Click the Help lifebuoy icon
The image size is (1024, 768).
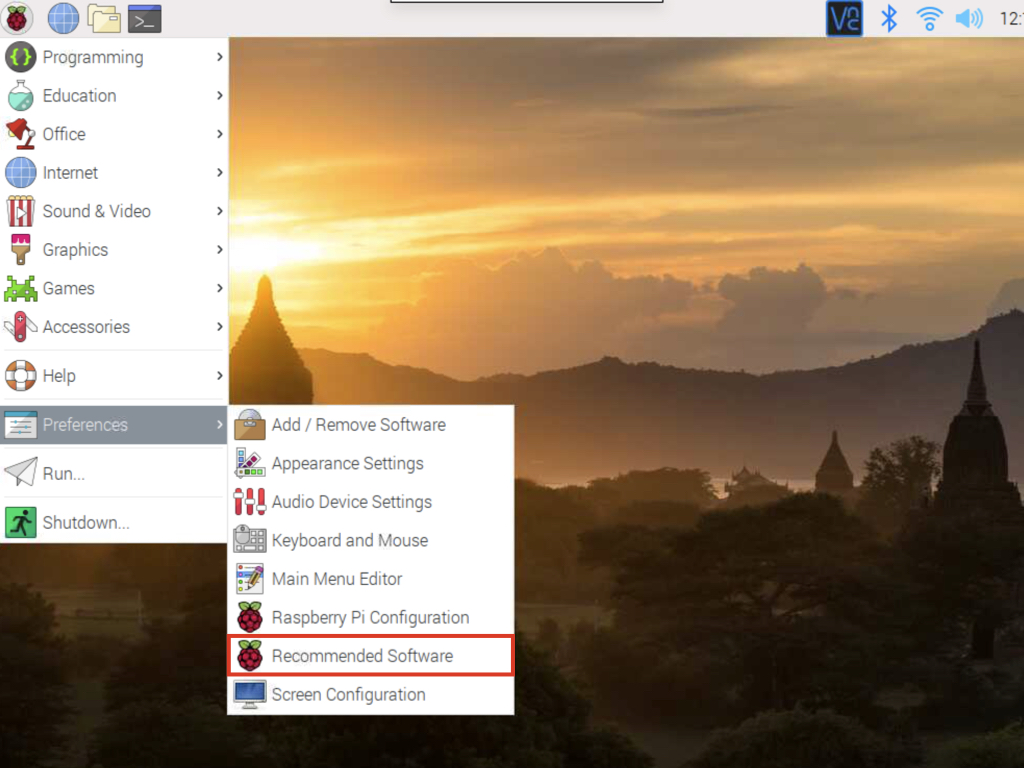click(x=20, y=376)
